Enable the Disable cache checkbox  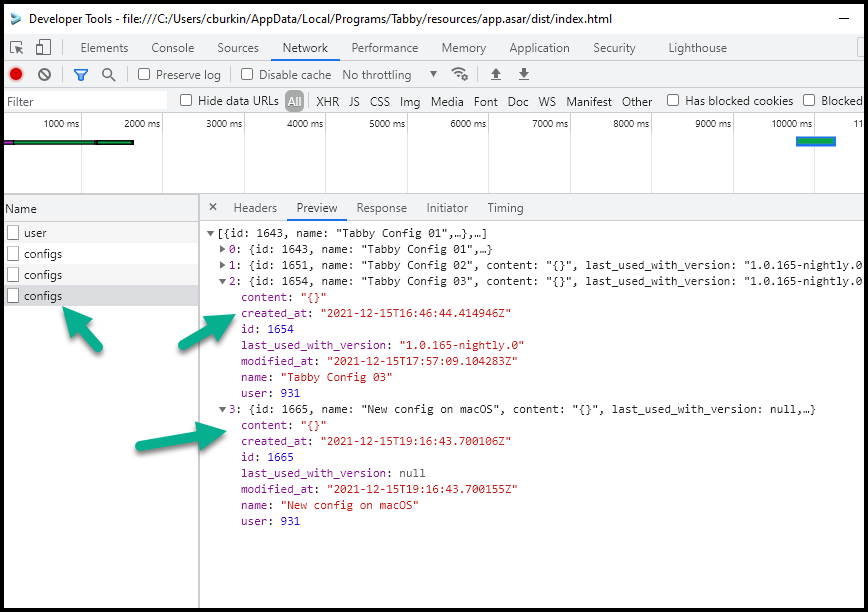coord(247,74)
